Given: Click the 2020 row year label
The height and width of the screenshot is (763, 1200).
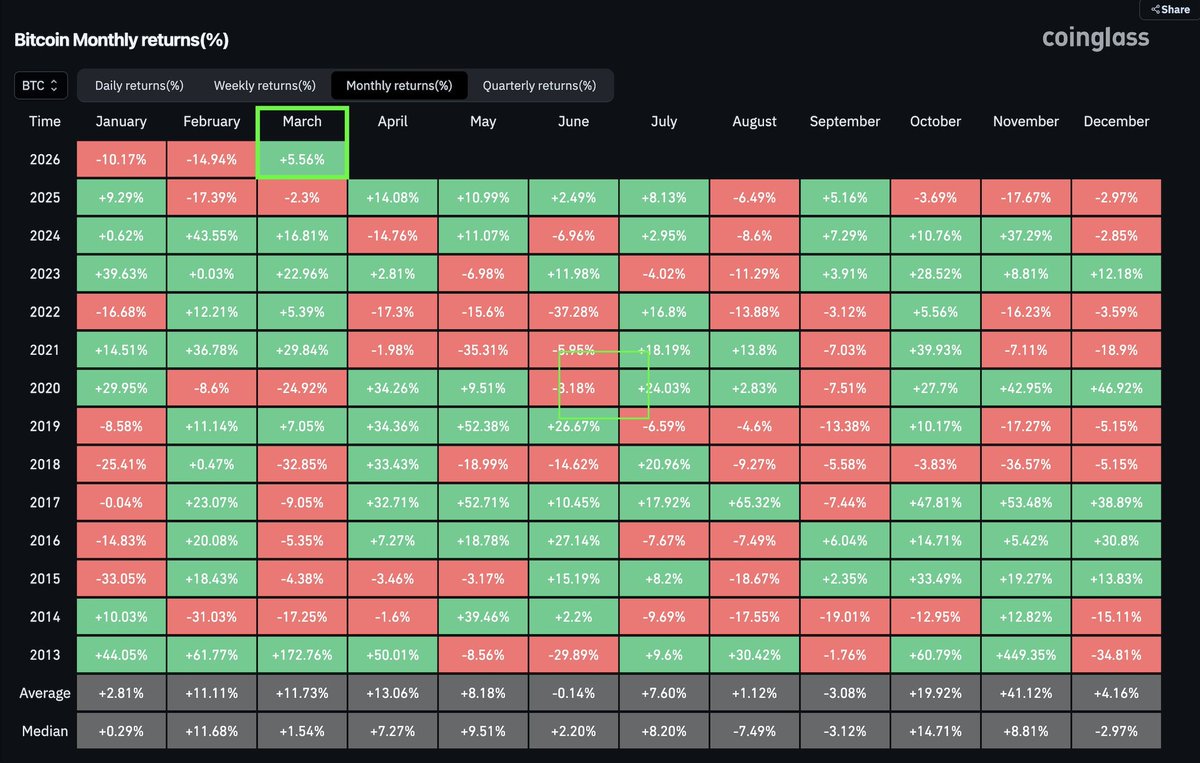Looking at the screenshot, I should pos(44,388).
